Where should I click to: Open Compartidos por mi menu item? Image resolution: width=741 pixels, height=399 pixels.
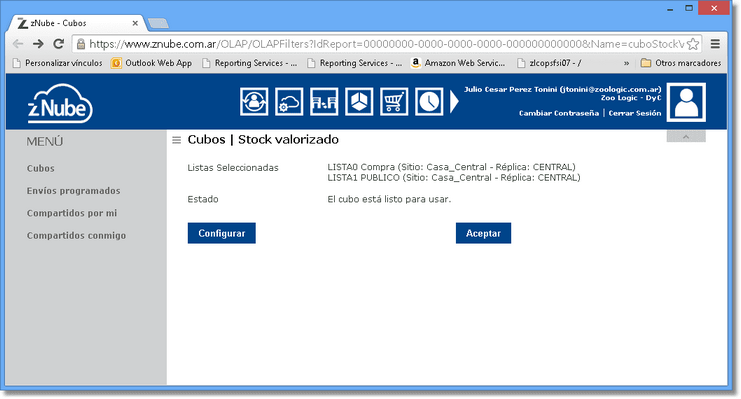(x=72, y=213)
